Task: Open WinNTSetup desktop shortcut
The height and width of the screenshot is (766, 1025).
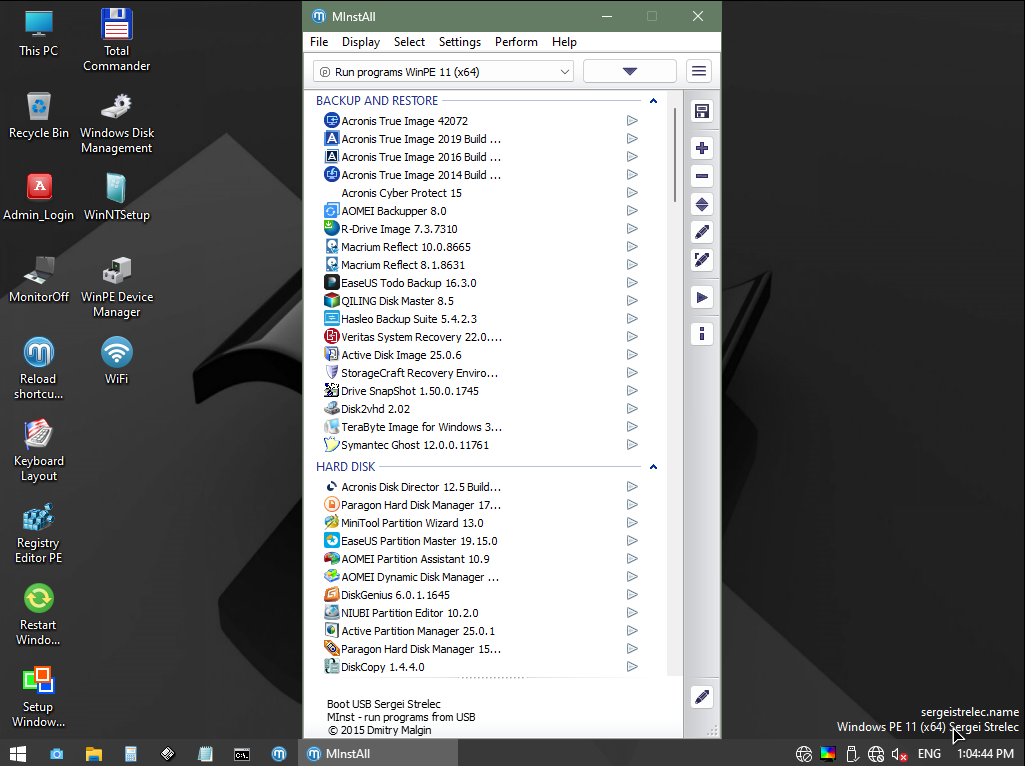Action: point(117,196)
